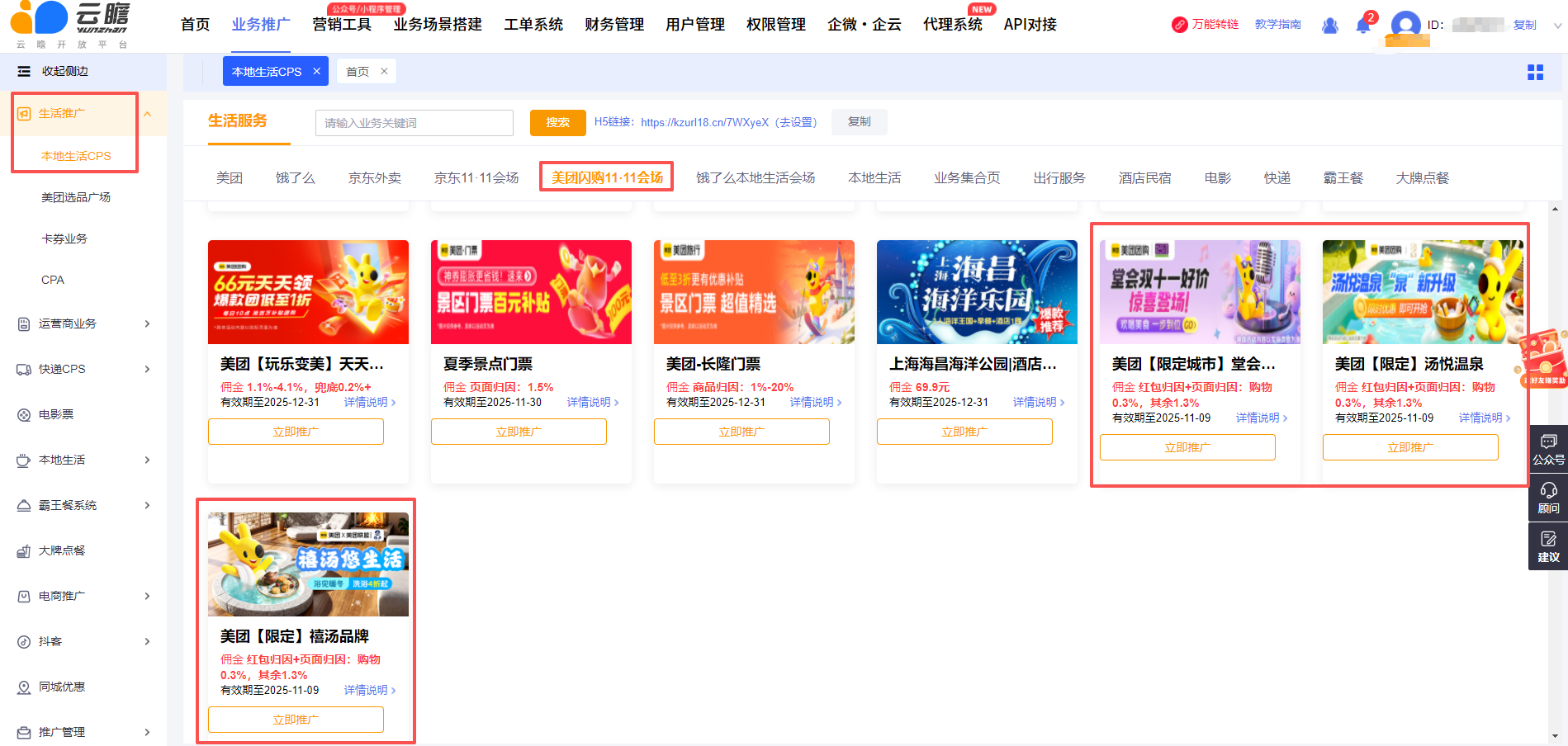Collapse the sidebar with 收起侧边 icon
This screenshot has width=1568, height=746.
pyautogui.click(x=25, y=72)
